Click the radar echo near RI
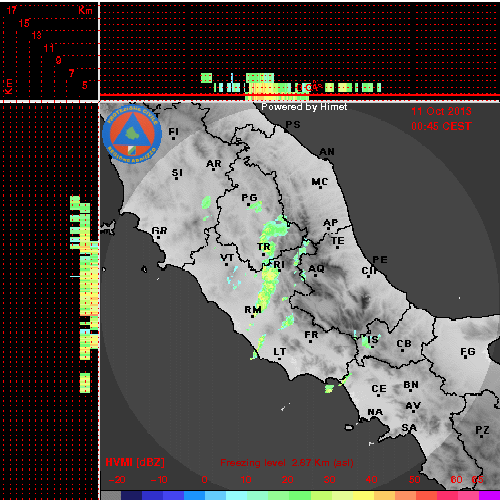500x500 pixels. pos(270,277)
